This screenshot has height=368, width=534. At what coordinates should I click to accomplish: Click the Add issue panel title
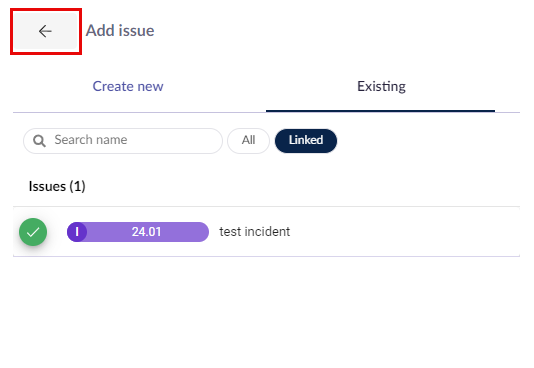120,31
